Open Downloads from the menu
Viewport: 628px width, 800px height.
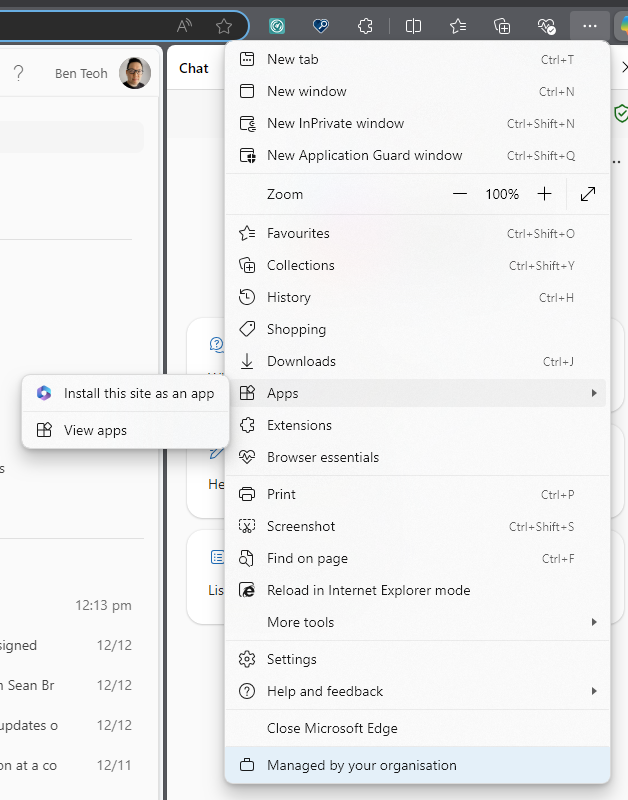[417, 362]
